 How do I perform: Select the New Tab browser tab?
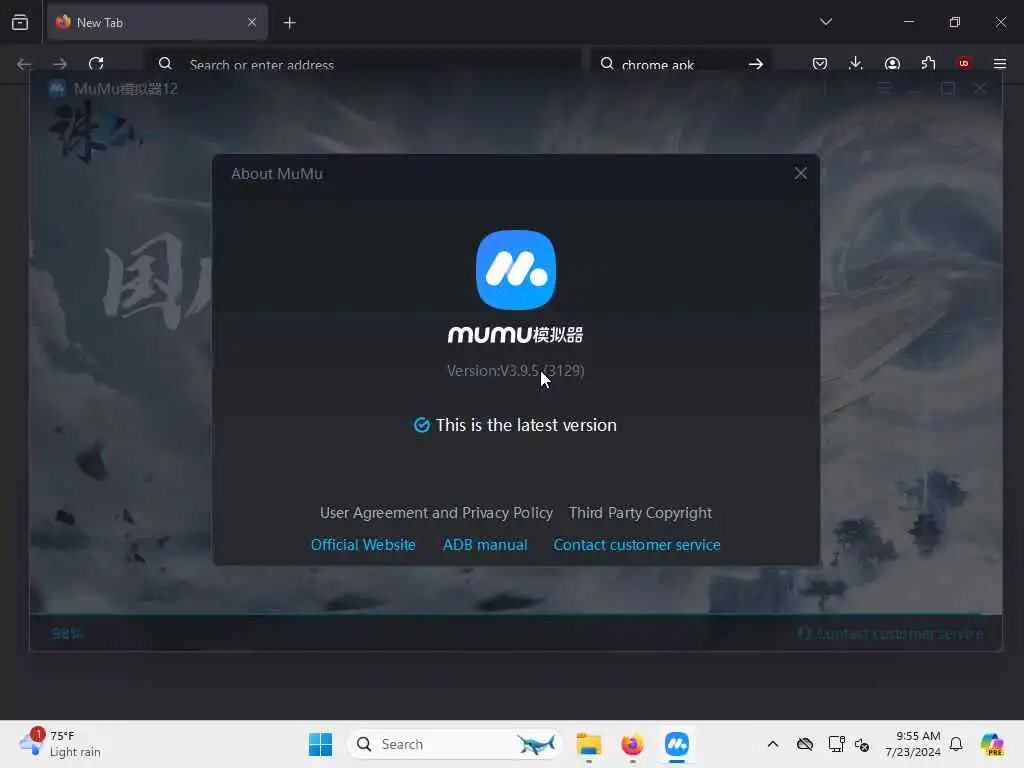[x=157, y=22]
